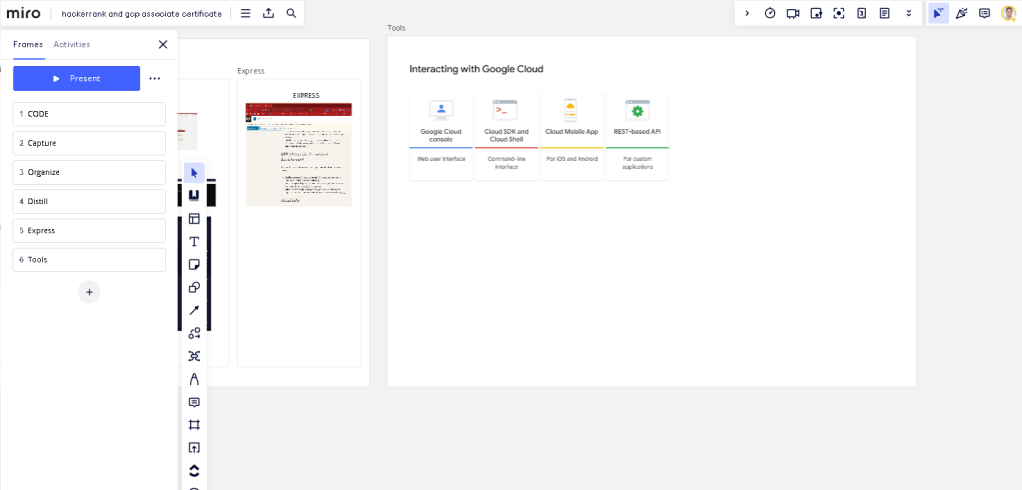Select the Text tool
The image size is (1022, 490).
(x=194, y=242)
